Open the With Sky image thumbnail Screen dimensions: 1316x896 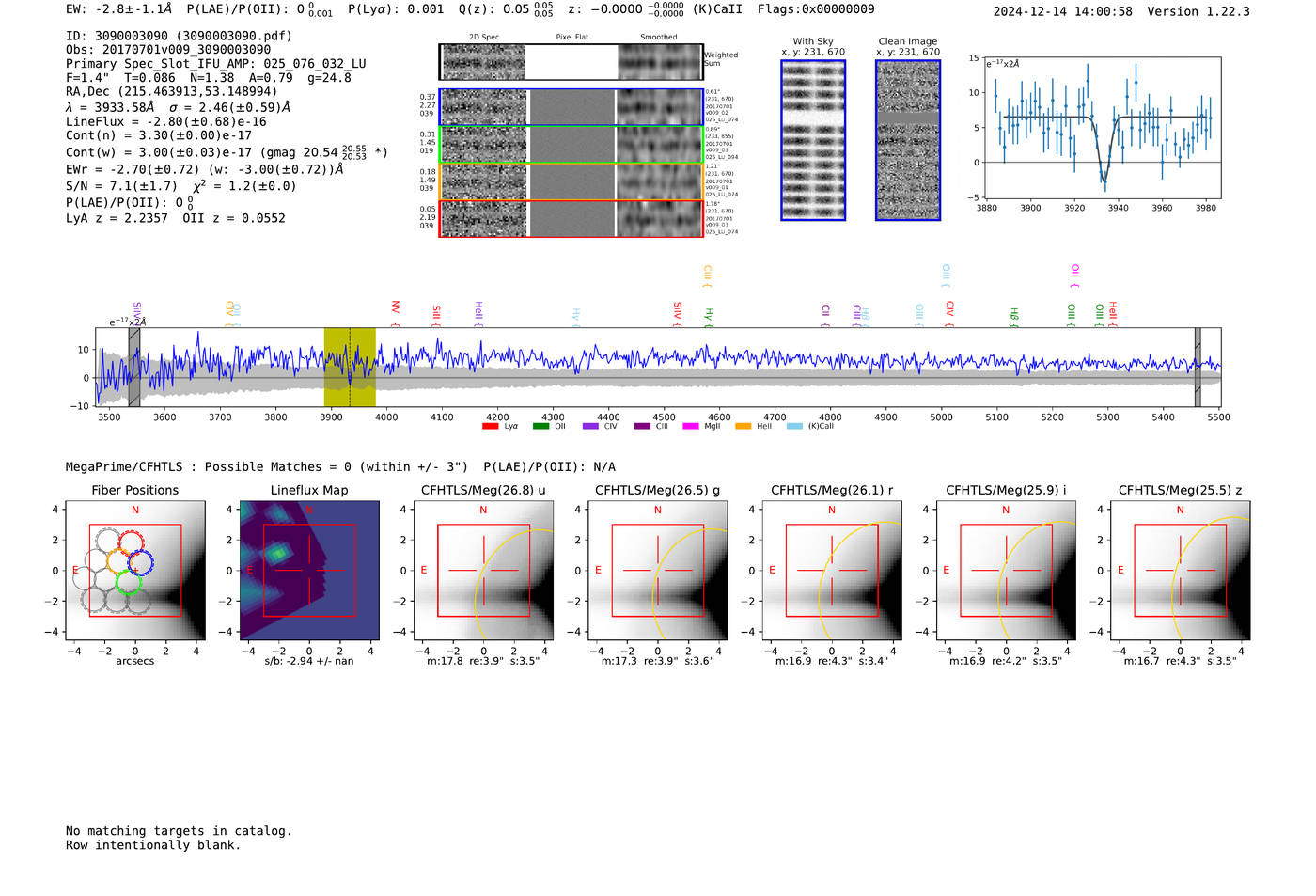pos(813,140)
